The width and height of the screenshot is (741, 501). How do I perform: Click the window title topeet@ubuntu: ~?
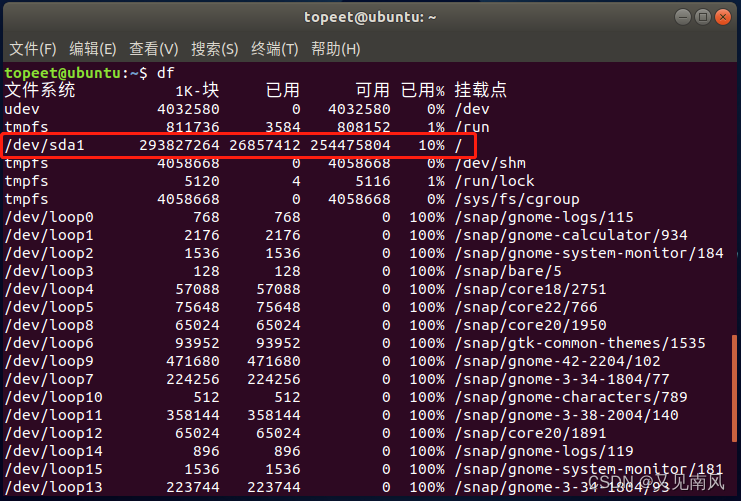[x=370, y=17]
